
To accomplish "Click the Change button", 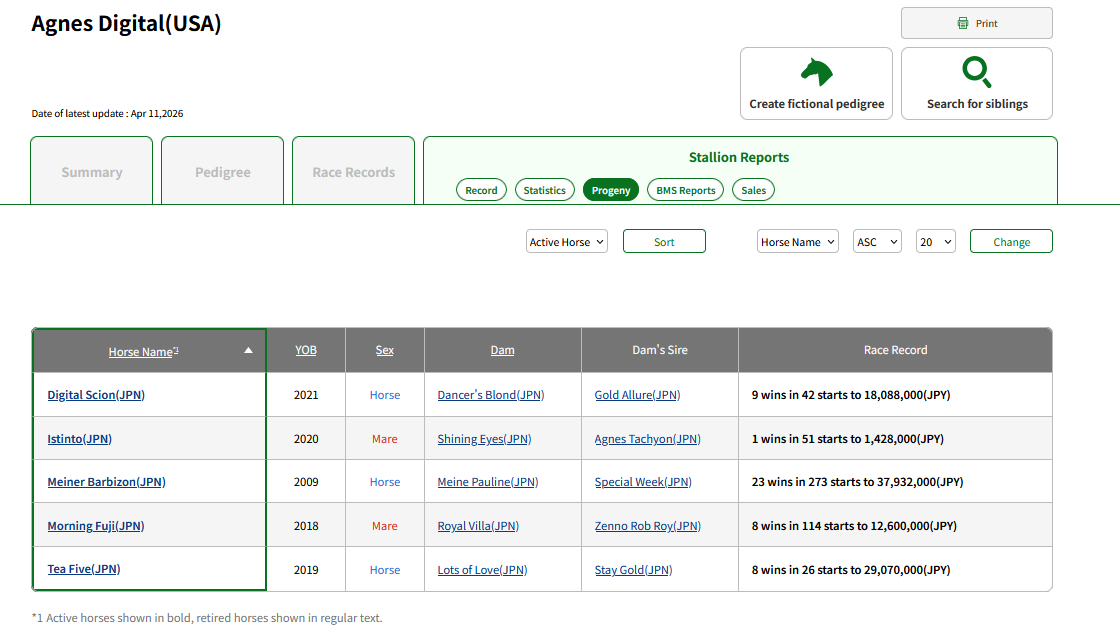I will [x=1011, y=241].
